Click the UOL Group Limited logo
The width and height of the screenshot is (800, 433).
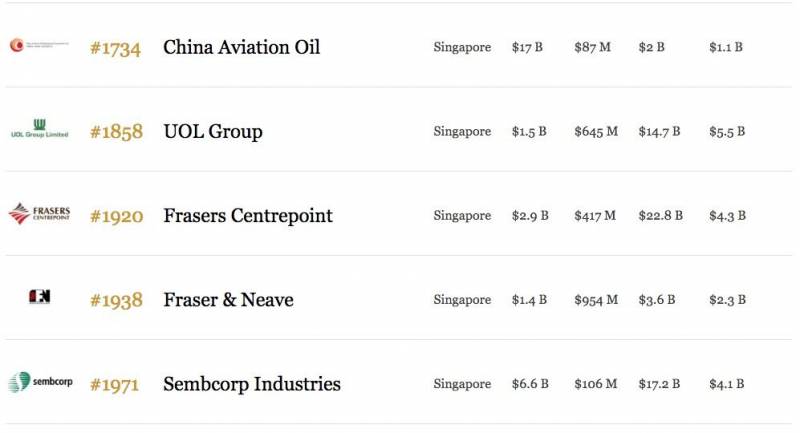click(x=39, y=129)
